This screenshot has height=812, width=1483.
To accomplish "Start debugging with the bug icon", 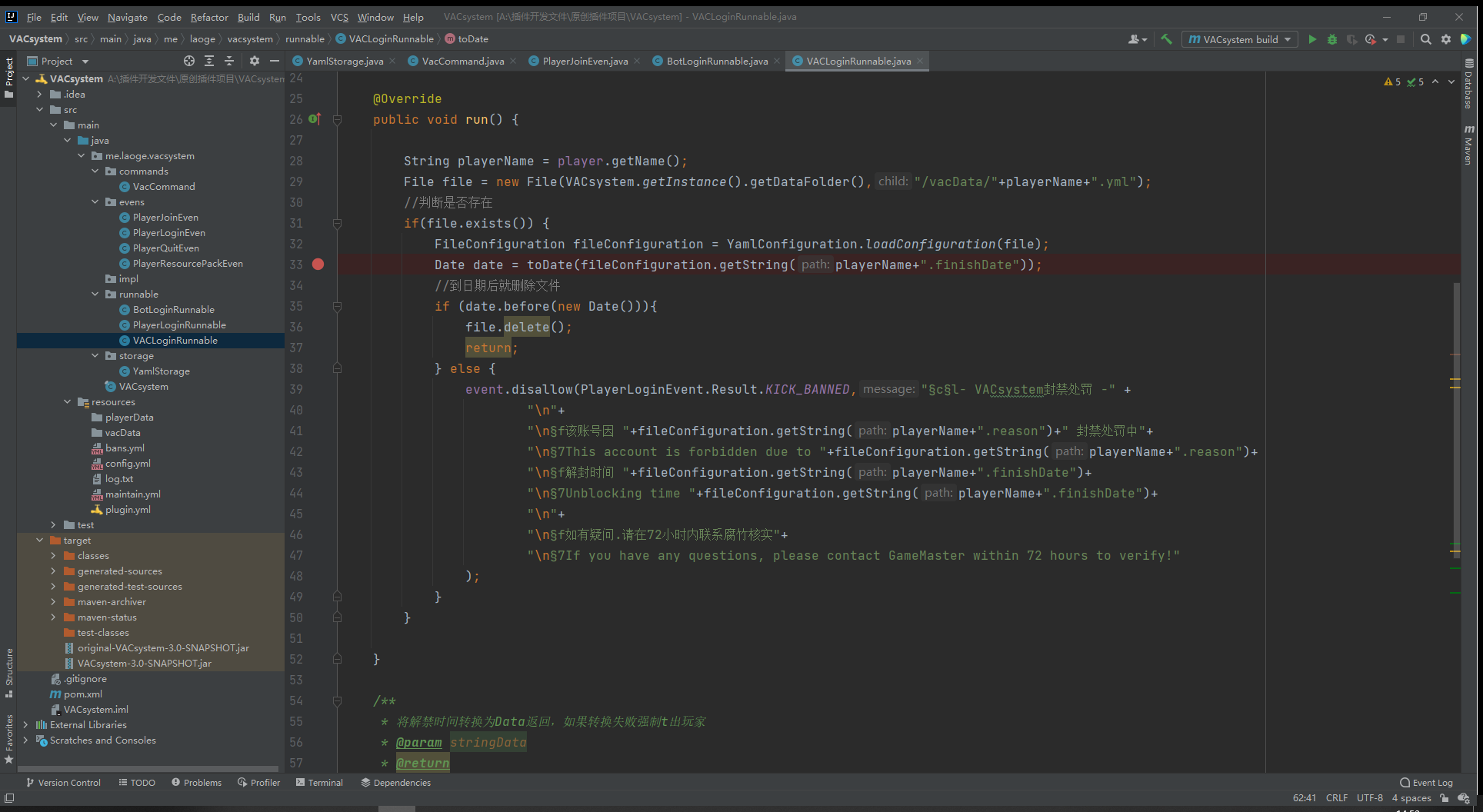I will pyautogui.click(x=1332, y=39).
